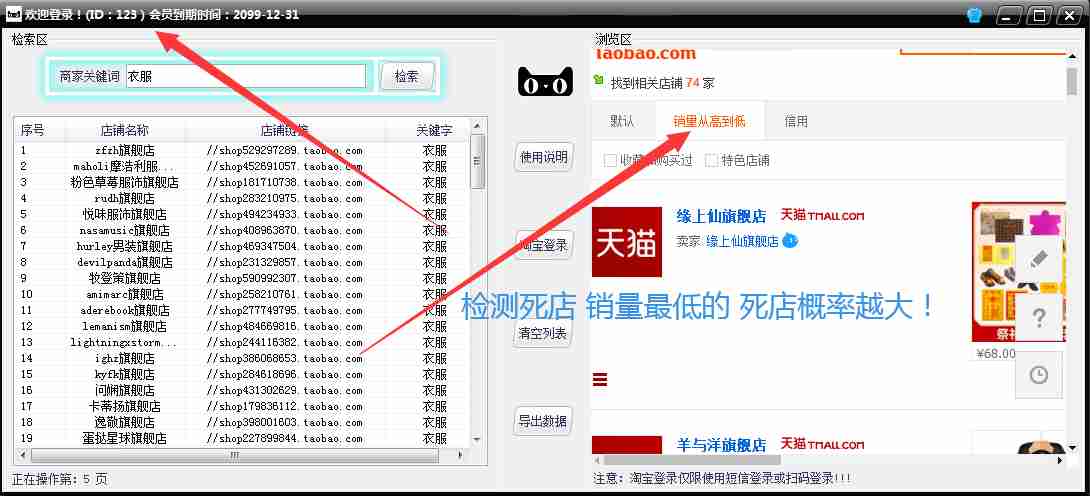Click the red 天猫 logo of 缘上仙旗舰店
This screenshot has width=1090, height=496.
627,242
